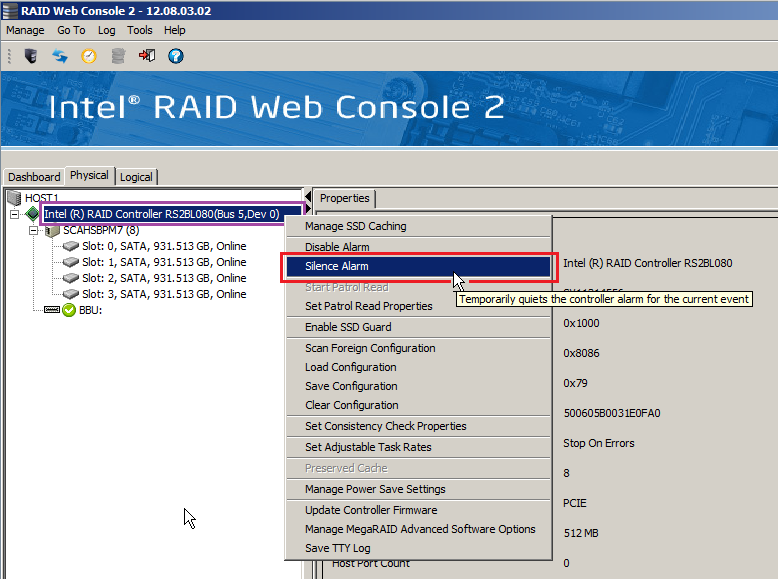Select Slot: 0, SATA, 931.513 GB drive
Image resolution: width=778 pixels, height=579 pixels.
(164, 246)
